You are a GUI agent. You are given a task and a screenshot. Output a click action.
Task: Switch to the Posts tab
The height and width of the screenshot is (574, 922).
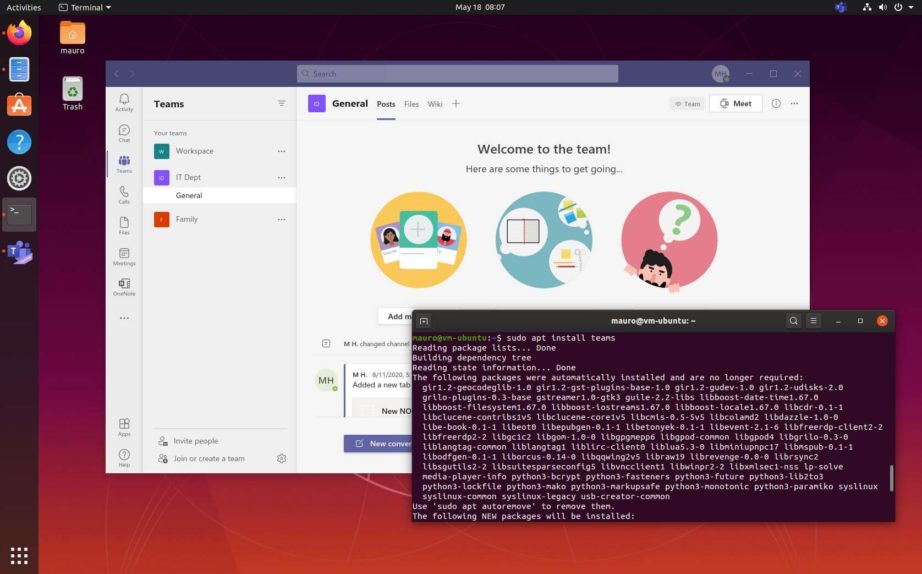(x=386, y=104)
